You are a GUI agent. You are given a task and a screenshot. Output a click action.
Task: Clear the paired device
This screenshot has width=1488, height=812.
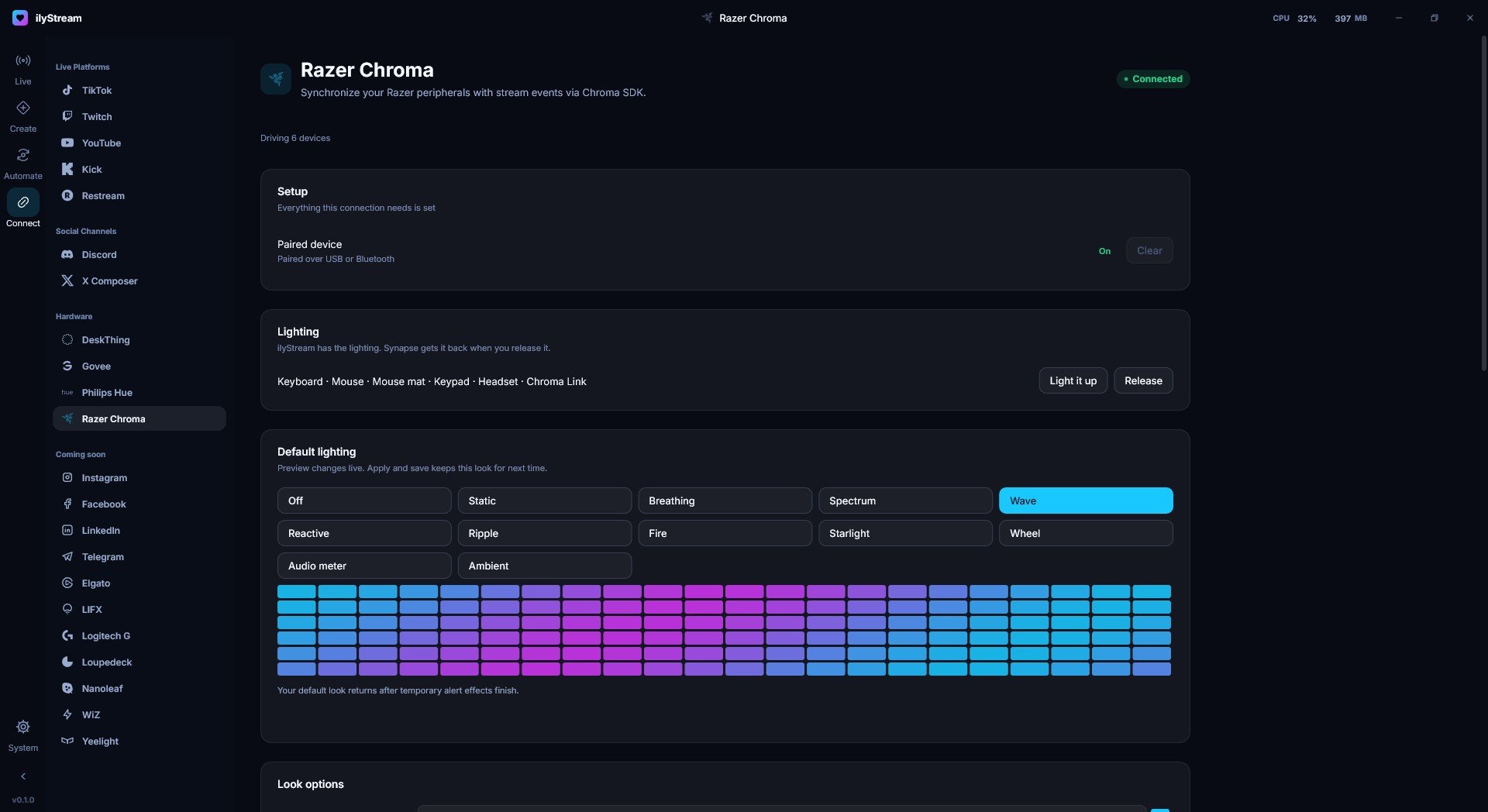tap(1149, 250)
